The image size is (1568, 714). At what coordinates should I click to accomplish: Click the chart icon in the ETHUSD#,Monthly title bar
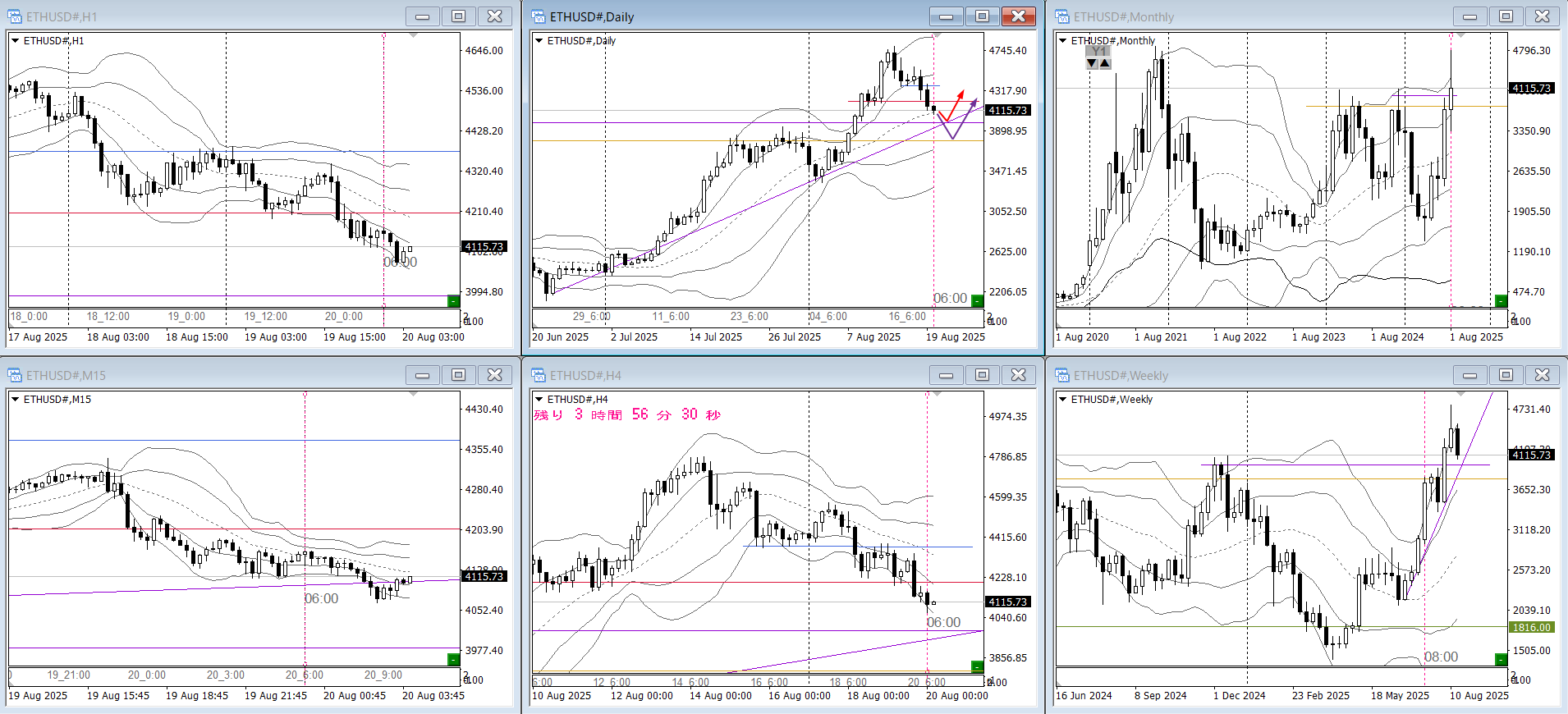point(1062,16)
